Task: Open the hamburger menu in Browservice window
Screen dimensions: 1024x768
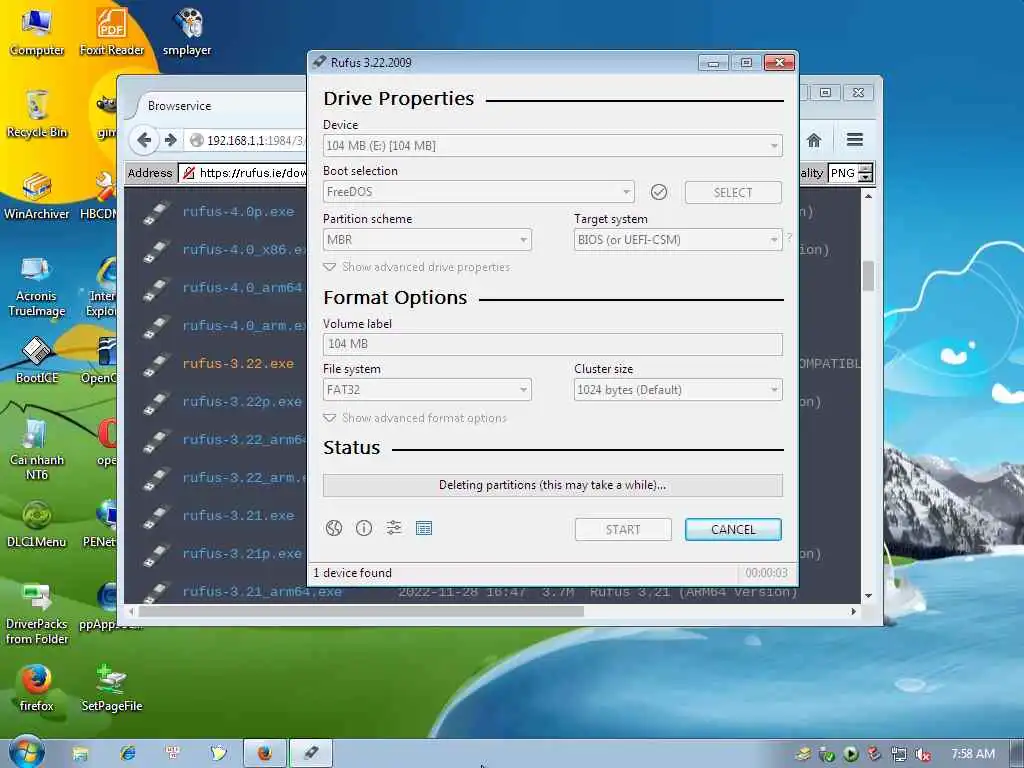Action: coord(855,139)
